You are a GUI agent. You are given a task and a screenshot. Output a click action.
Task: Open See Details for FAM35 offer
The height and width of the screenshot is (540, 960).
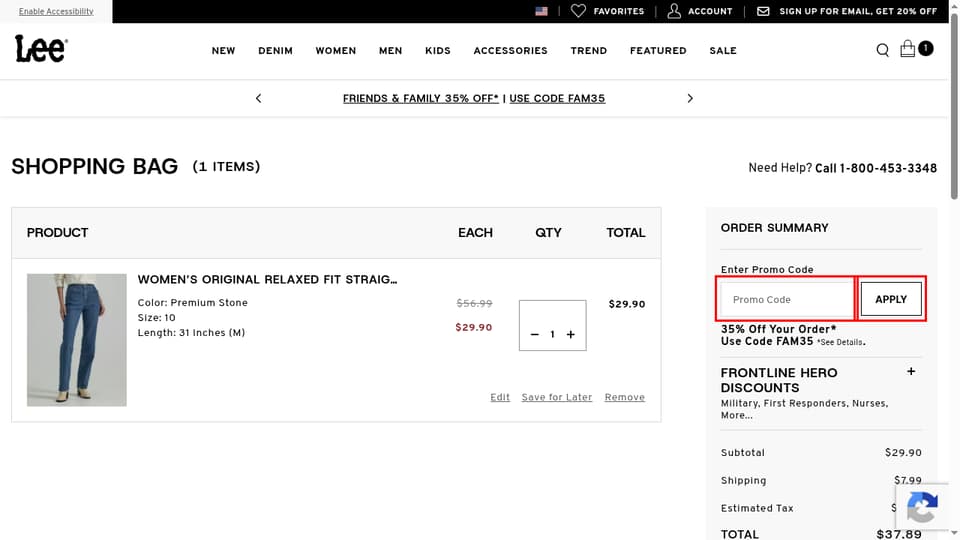[841, 342]
